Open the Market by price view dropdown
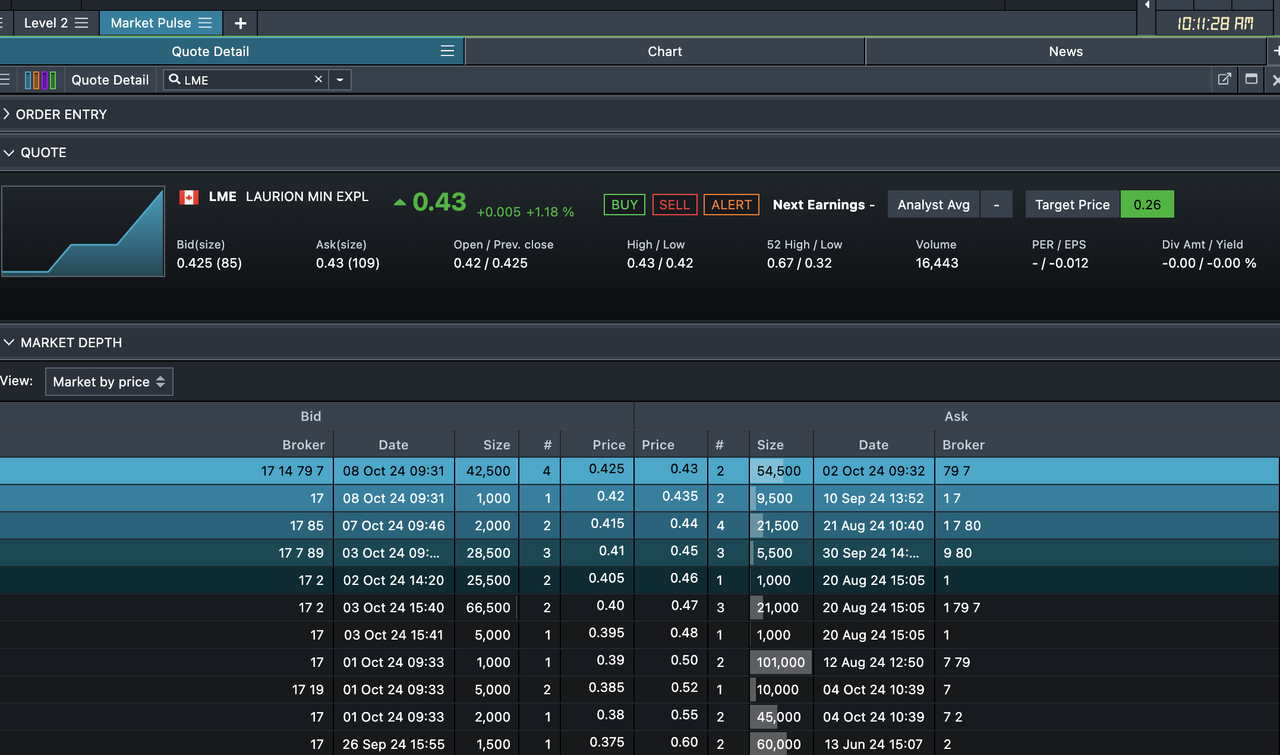Image resolution: width=1280 pixels, height=755 pixels. tap(109, 382)
